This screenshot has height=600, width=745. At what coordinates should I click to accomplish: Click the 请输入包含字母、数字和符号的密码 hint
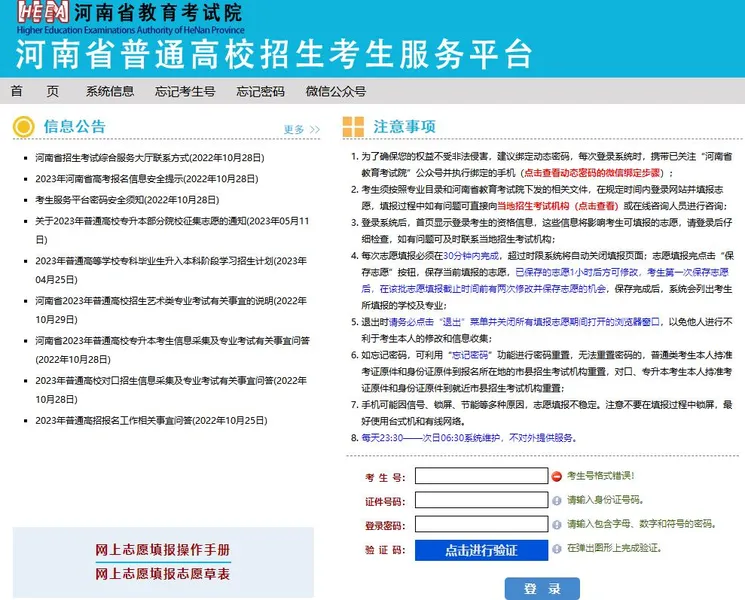click(x=641, y=524)
